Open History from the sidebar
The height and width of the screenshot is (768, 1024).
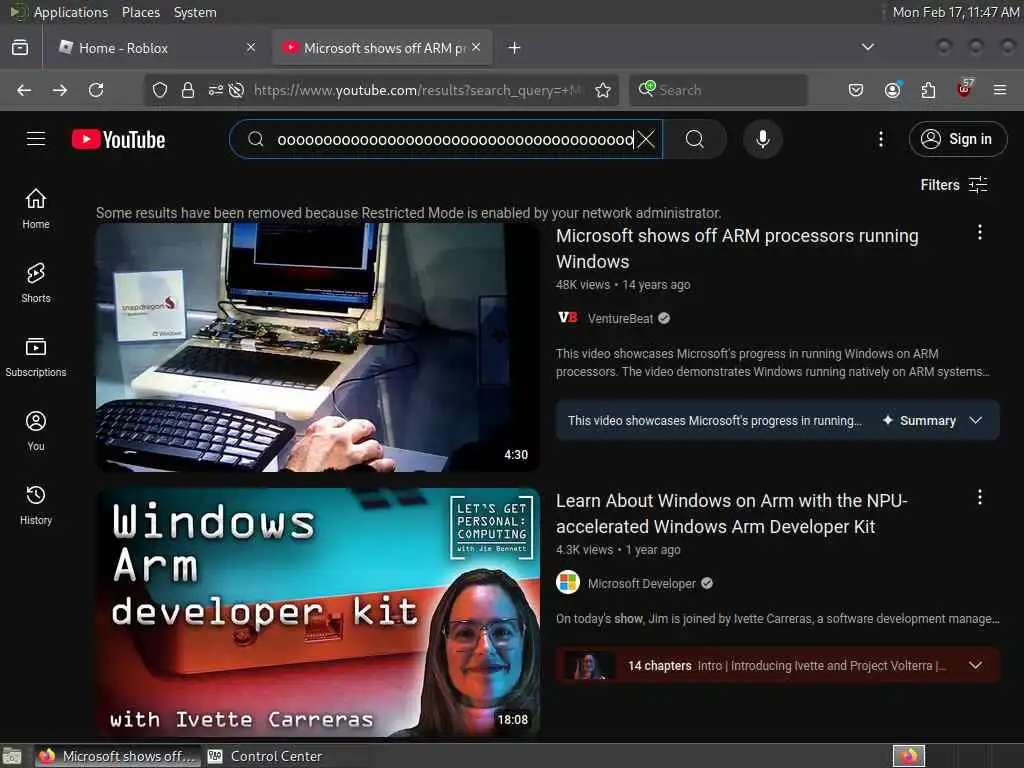[x=36, y=505]
